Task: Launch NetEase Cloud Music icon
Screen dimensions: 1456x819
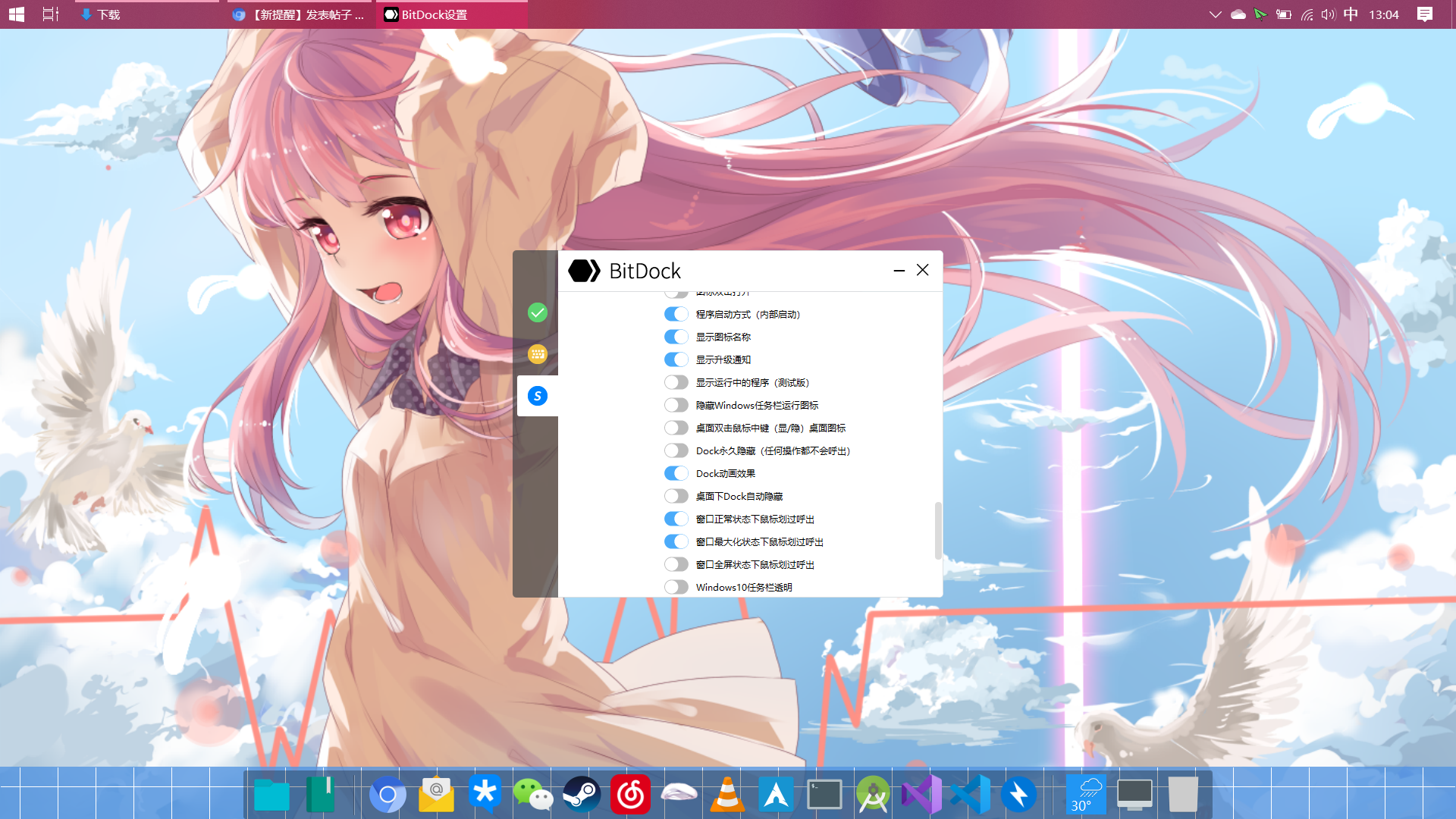Action: 630,794
